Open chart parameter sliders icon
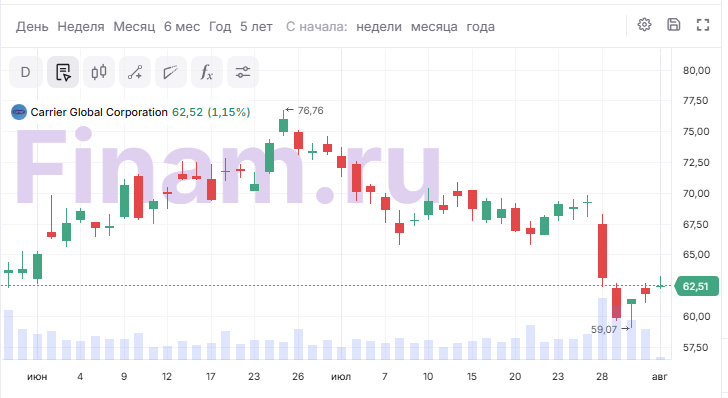This screenshot has width=728, height=398. 243,72
